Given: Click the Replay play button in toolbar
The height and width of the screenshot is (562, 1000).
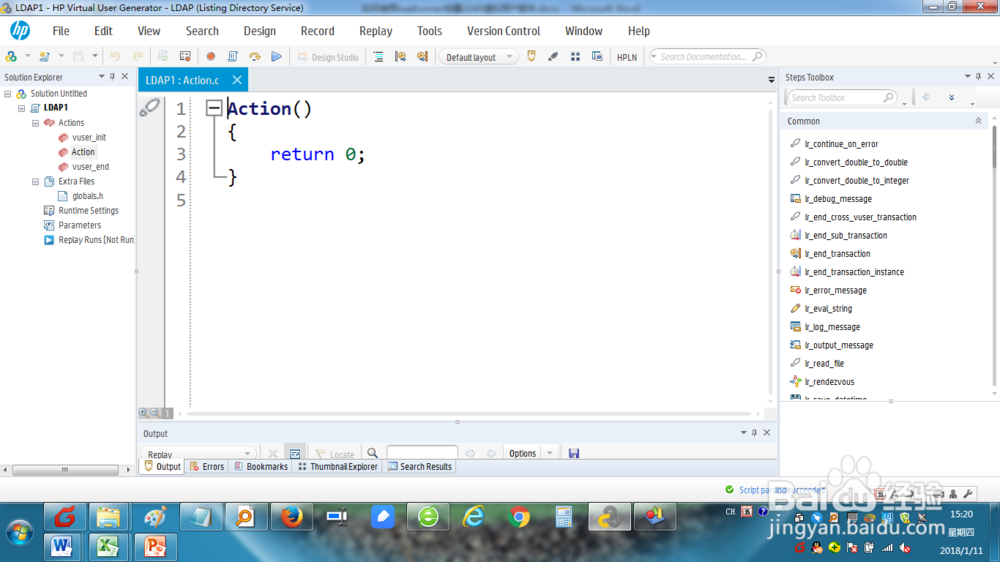Looking at the screenshot, I should pos(277,56).
